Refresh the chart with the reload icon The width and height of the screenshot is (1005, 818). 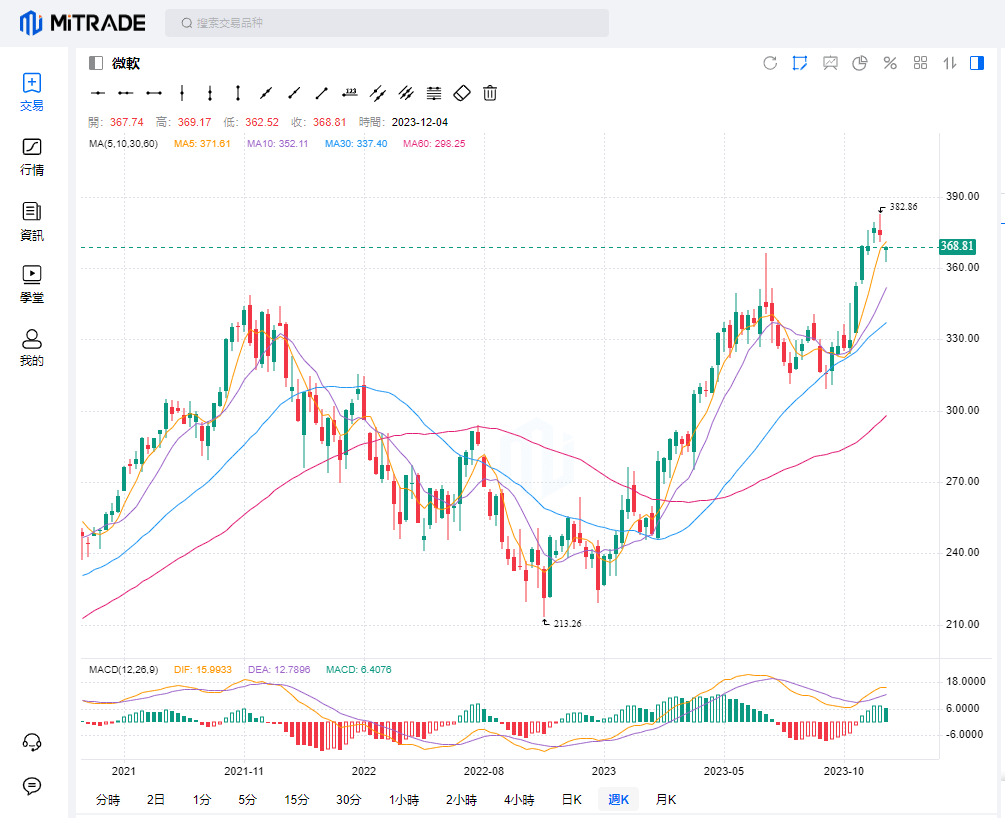pos(770,63)
